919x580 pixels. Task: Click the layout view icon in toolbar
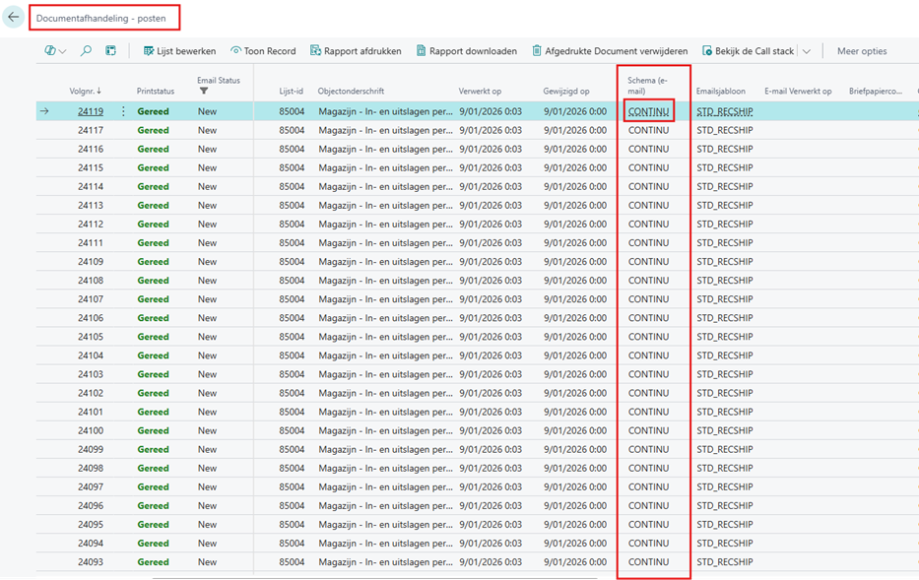click(110, 51)
